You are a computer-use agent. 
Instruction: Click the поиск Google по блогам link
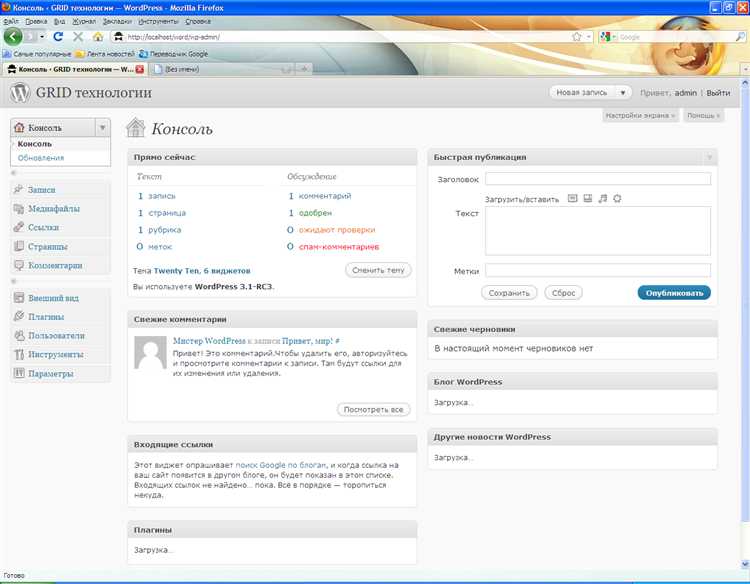point(281,465)
